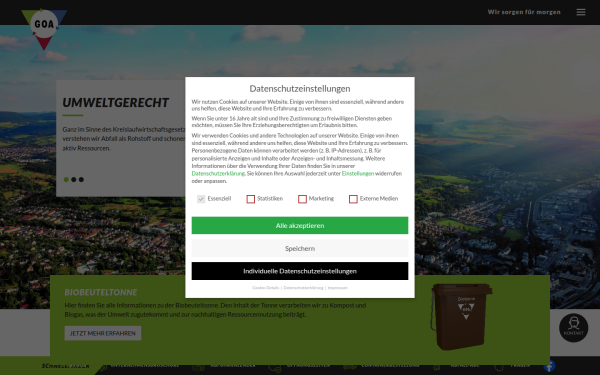Click the brown Biotonne bin image
Screen dimensions: 600x375
click(461, 316)
